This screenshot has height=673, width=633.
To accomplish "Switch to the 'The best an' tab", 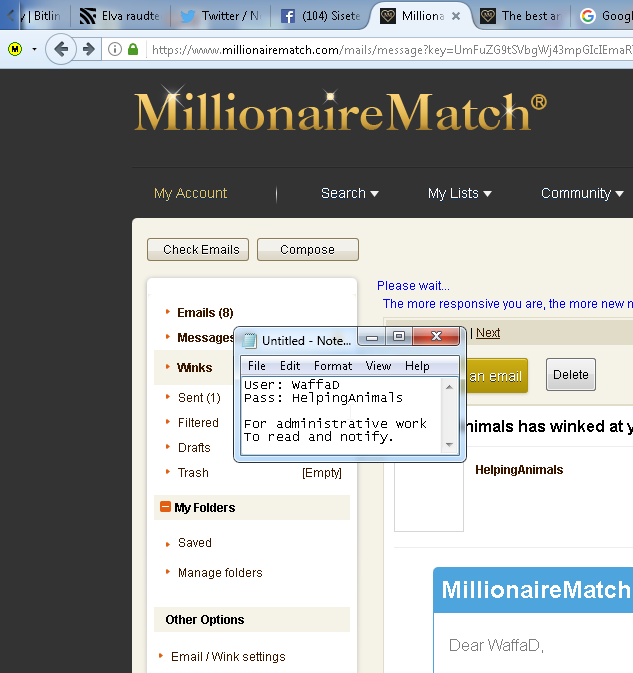I will tap(523, 16).
